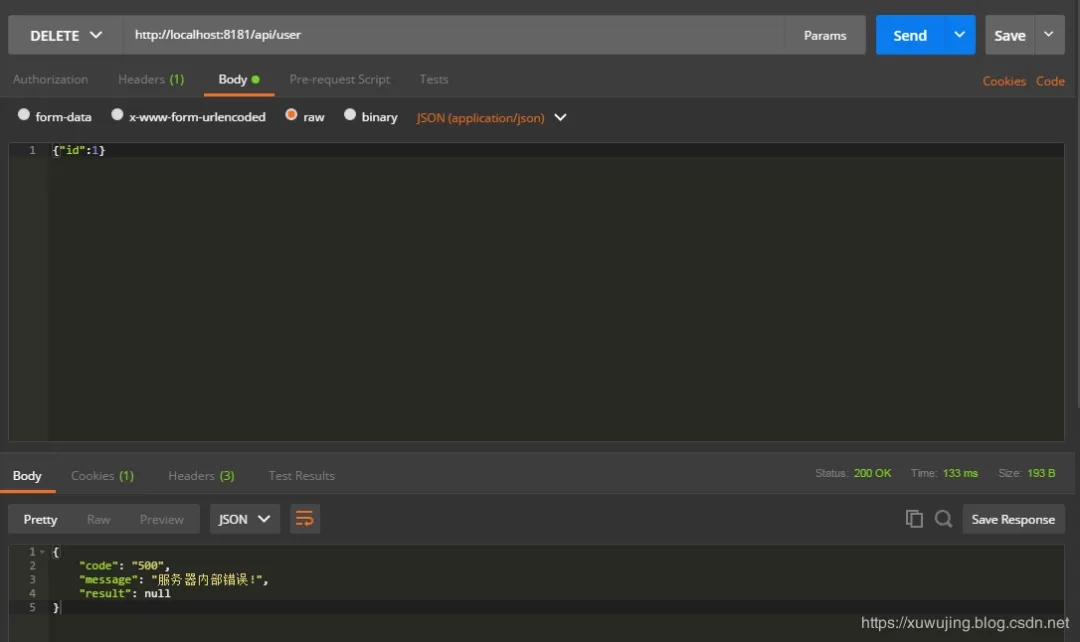Open response Headers (3) tab
Screen dimensions: 1080x642
tap(201, 476)
